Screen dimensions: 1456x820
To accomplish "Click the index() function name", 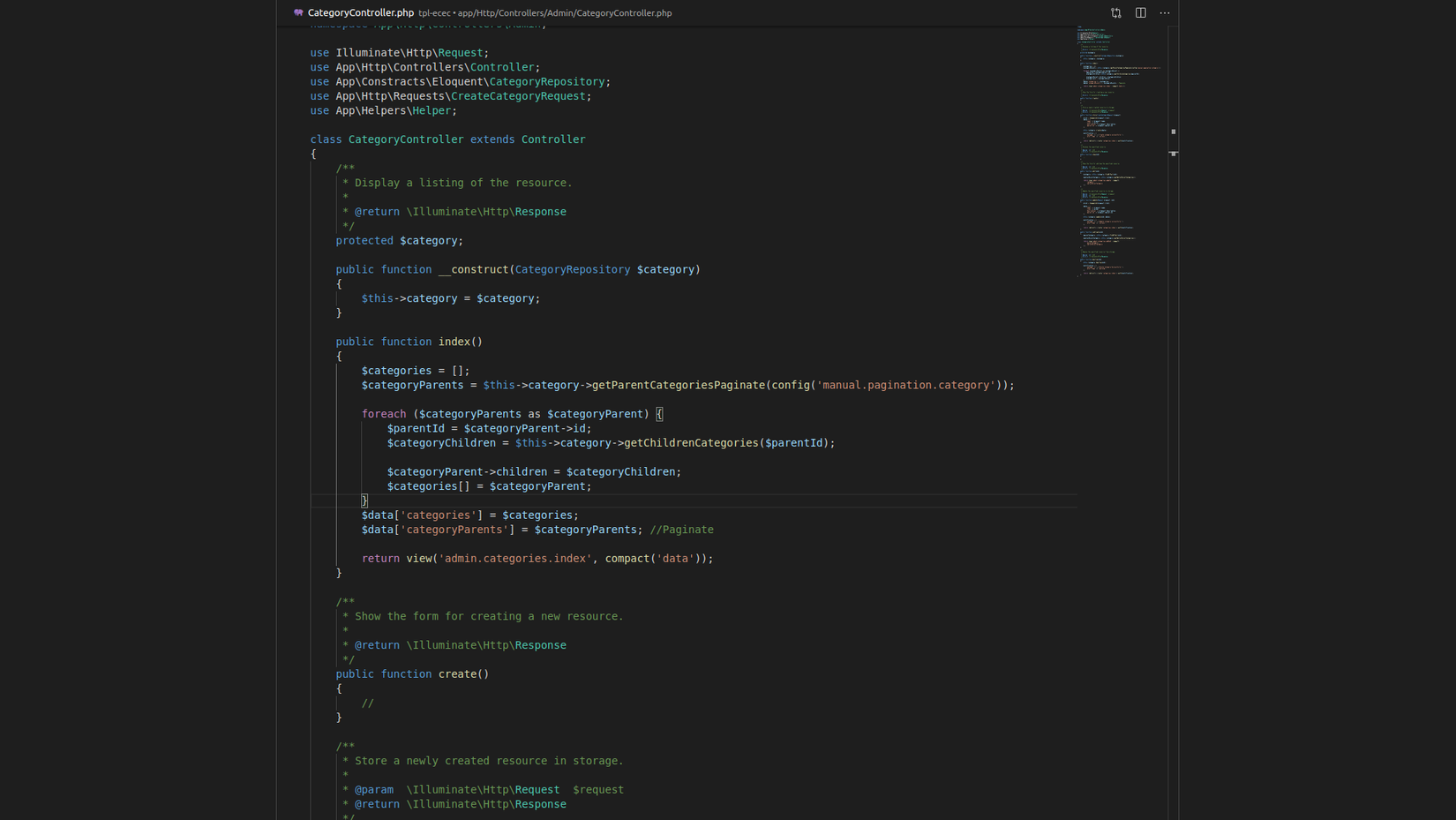I will point(454,342).
